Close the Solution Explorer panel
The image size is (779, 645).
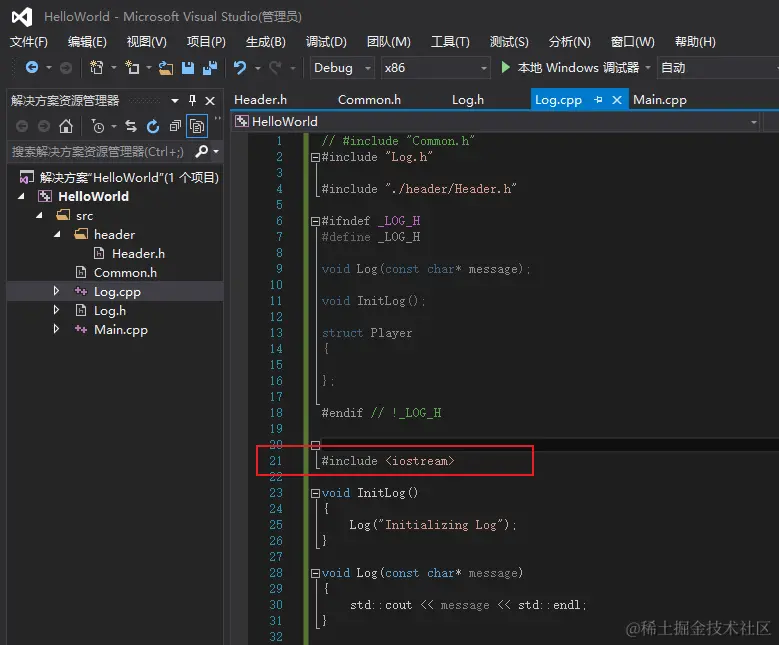point(210,101)
